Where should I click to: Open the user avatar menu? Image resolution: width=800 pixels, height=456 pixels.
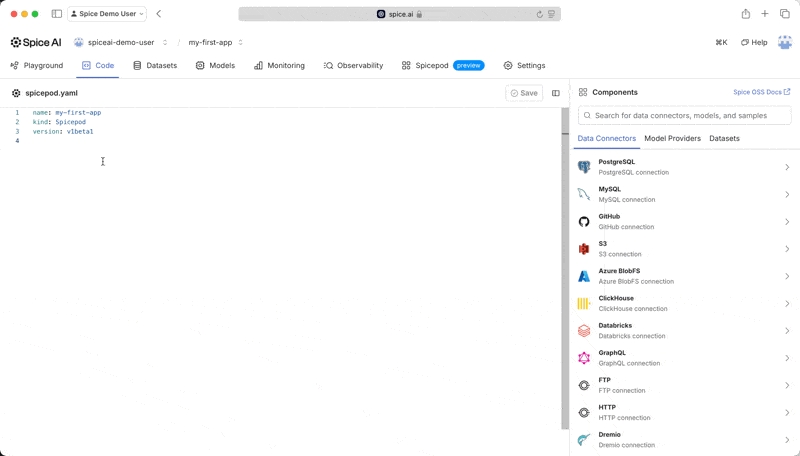click(785, 43)
